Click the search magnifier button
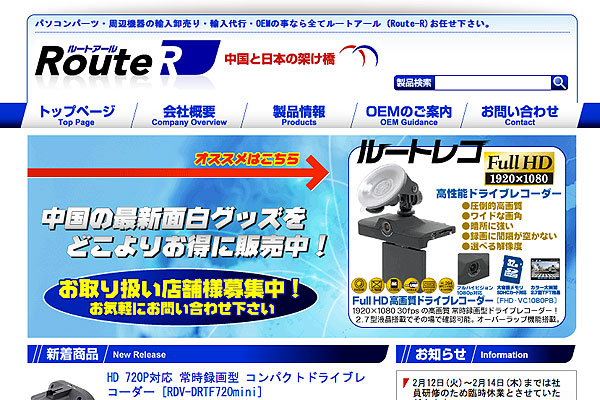The height and width of the screenshot is (400, 600). [559, 83]
